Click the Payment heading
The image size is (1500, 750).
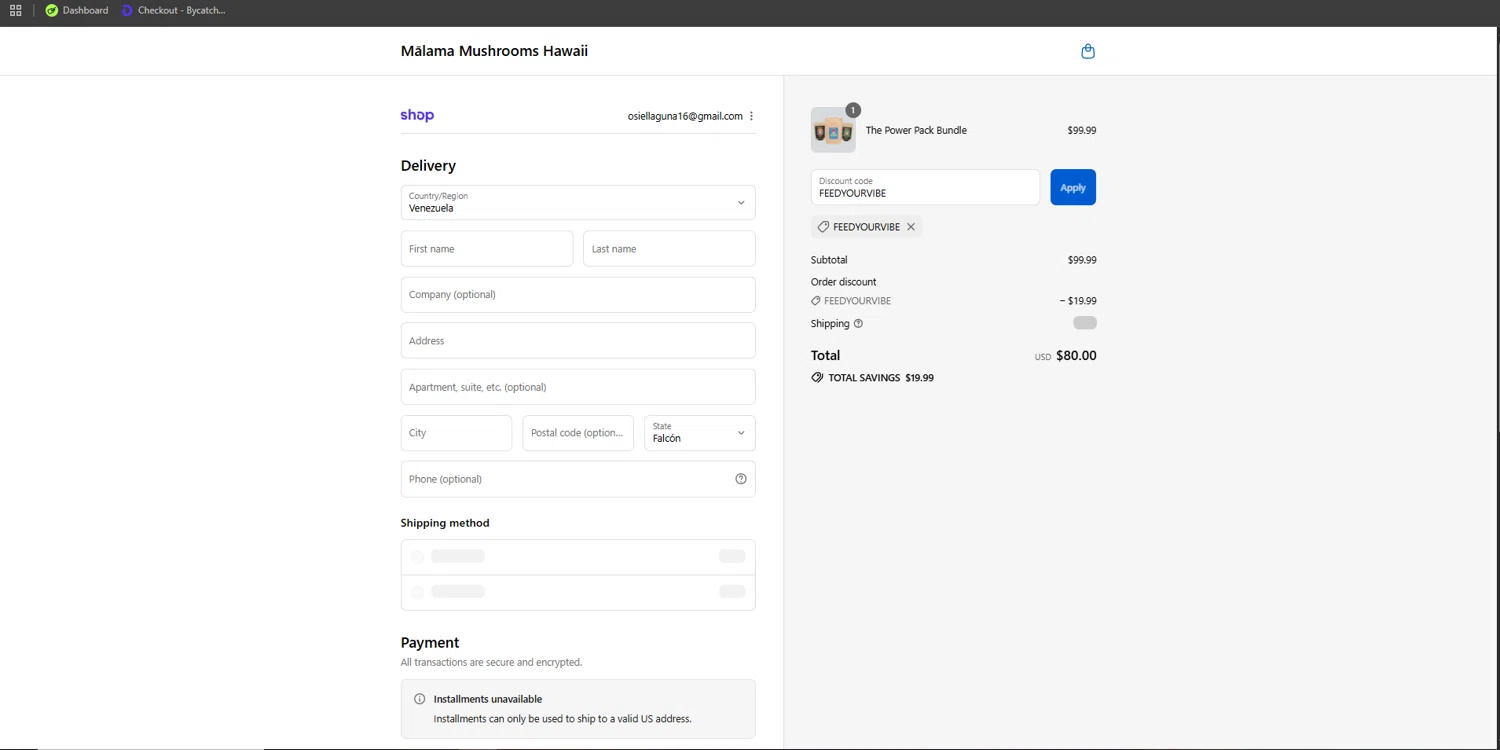tap(430, 643)
